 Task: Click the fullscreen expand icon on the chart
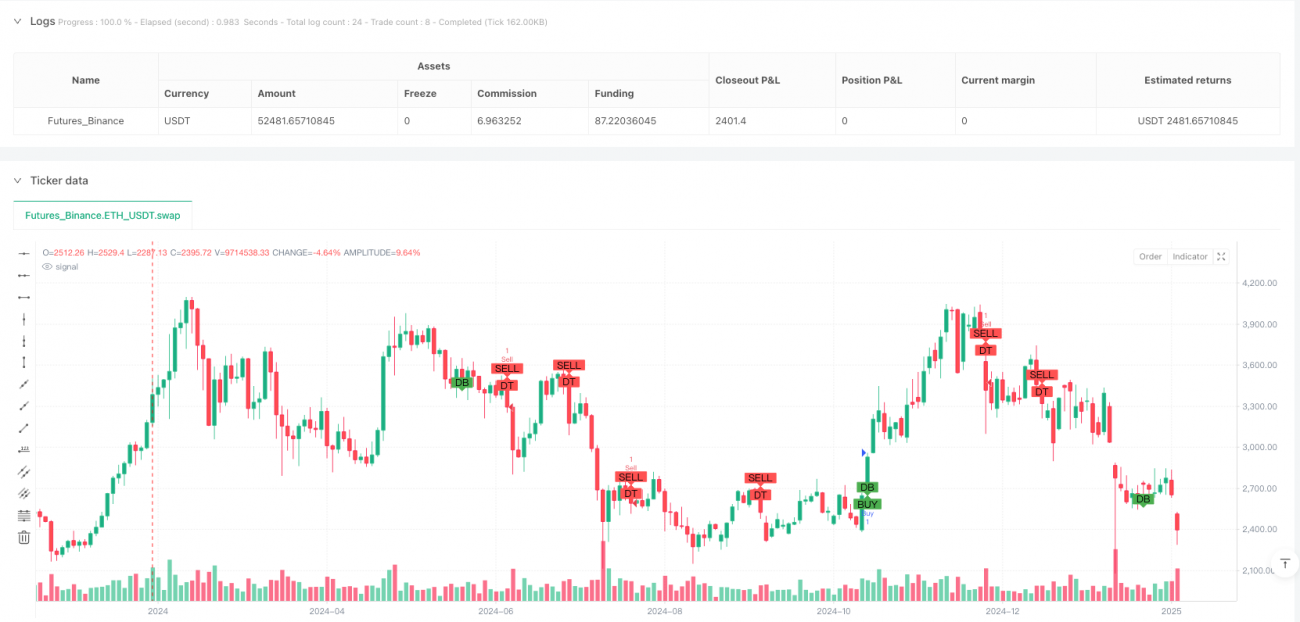[x=1221, y=256]
